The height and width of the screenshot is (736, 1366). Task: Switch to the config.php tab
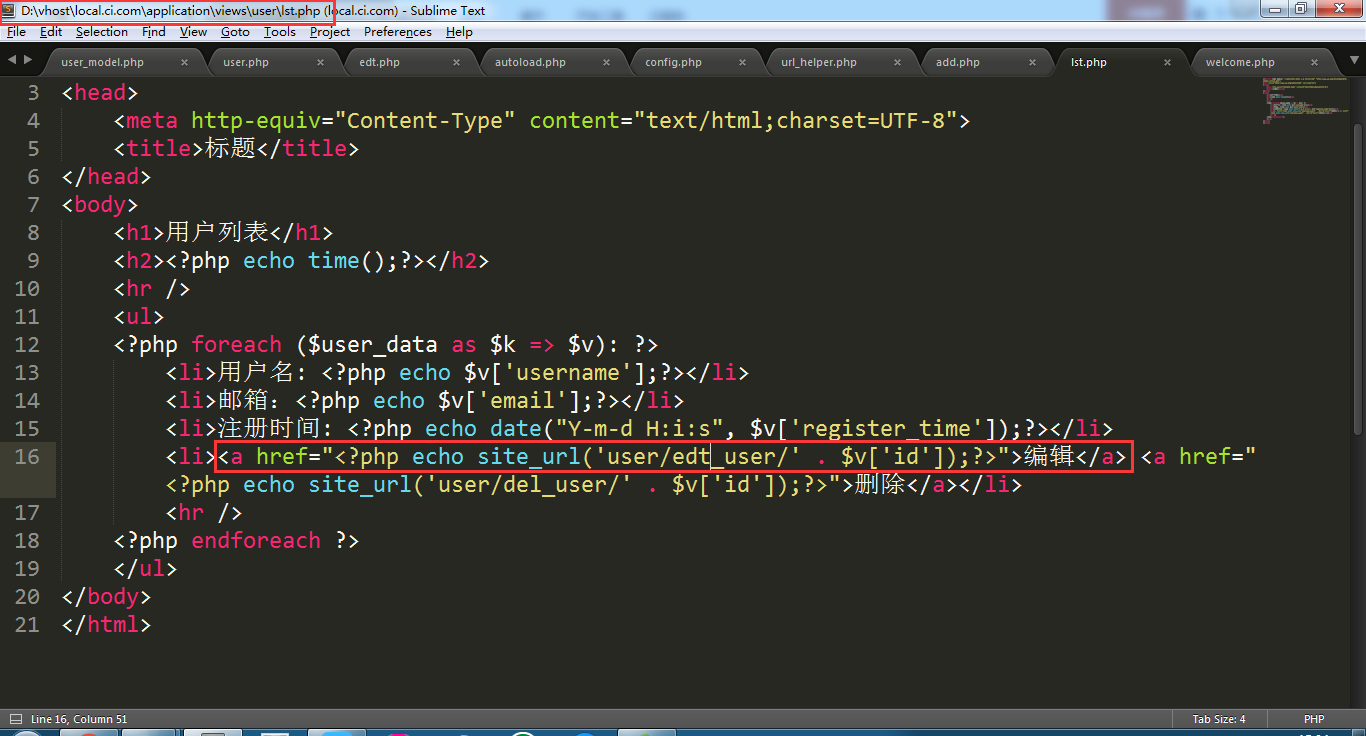673,62
